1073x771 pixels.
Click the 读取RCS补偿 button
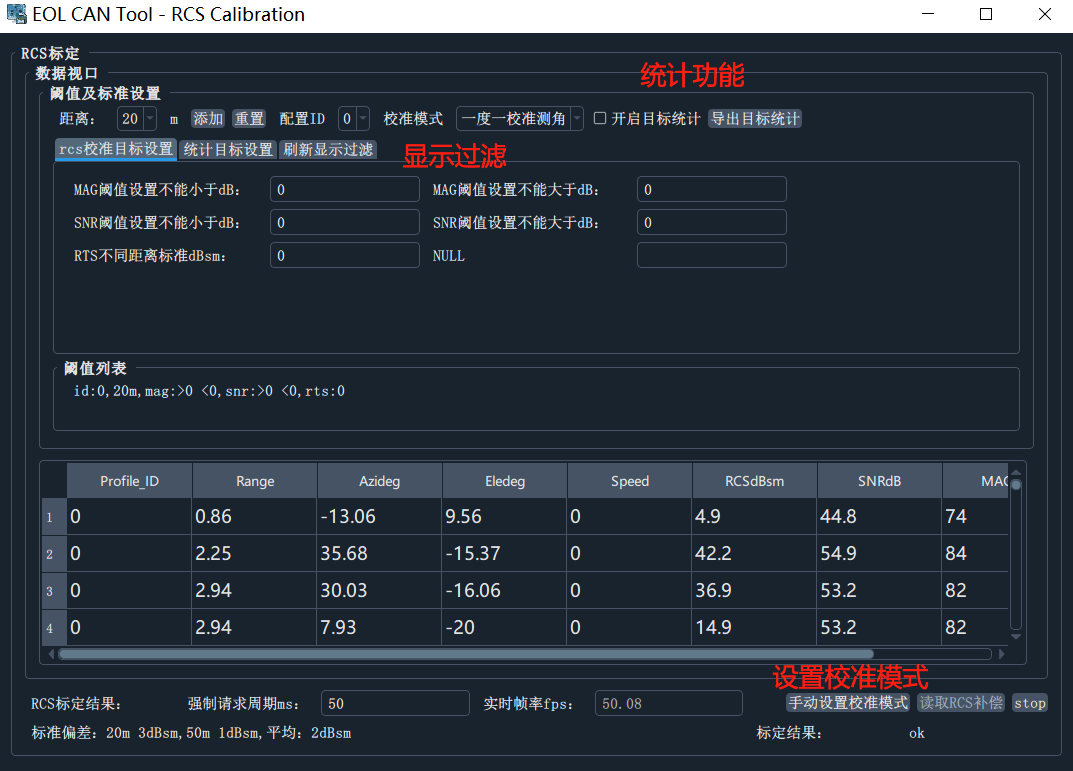point(960,703)
